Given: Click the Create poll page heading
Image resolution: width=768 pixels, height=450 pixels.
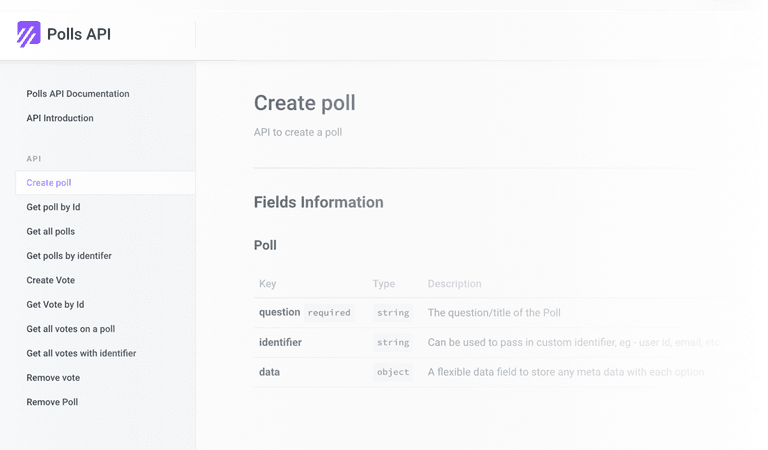Looking at the screenshot, I should [x=304, y=103].
